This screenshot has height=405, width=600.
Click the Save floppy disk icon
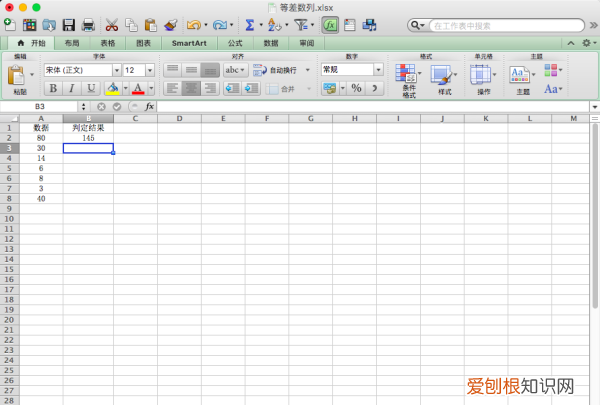click(69, 24)
